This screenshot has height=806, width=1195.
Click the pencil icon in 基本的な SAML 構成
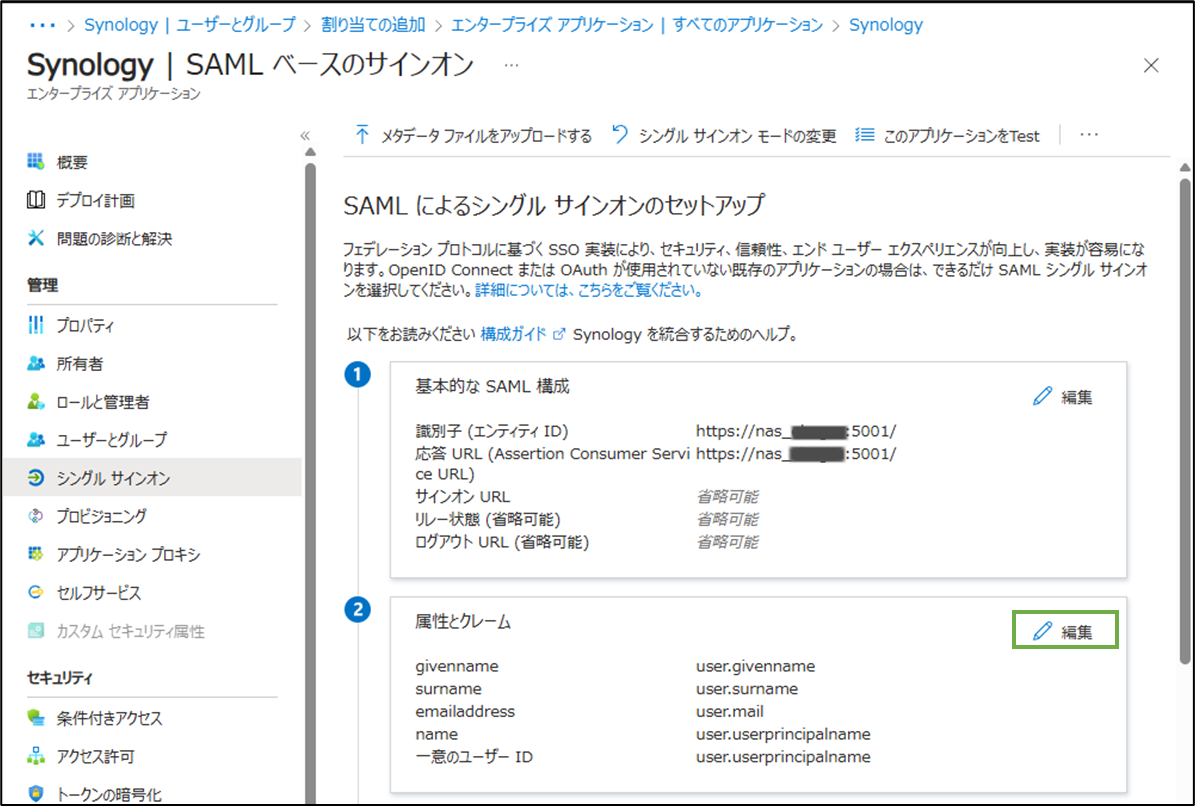1042,396
